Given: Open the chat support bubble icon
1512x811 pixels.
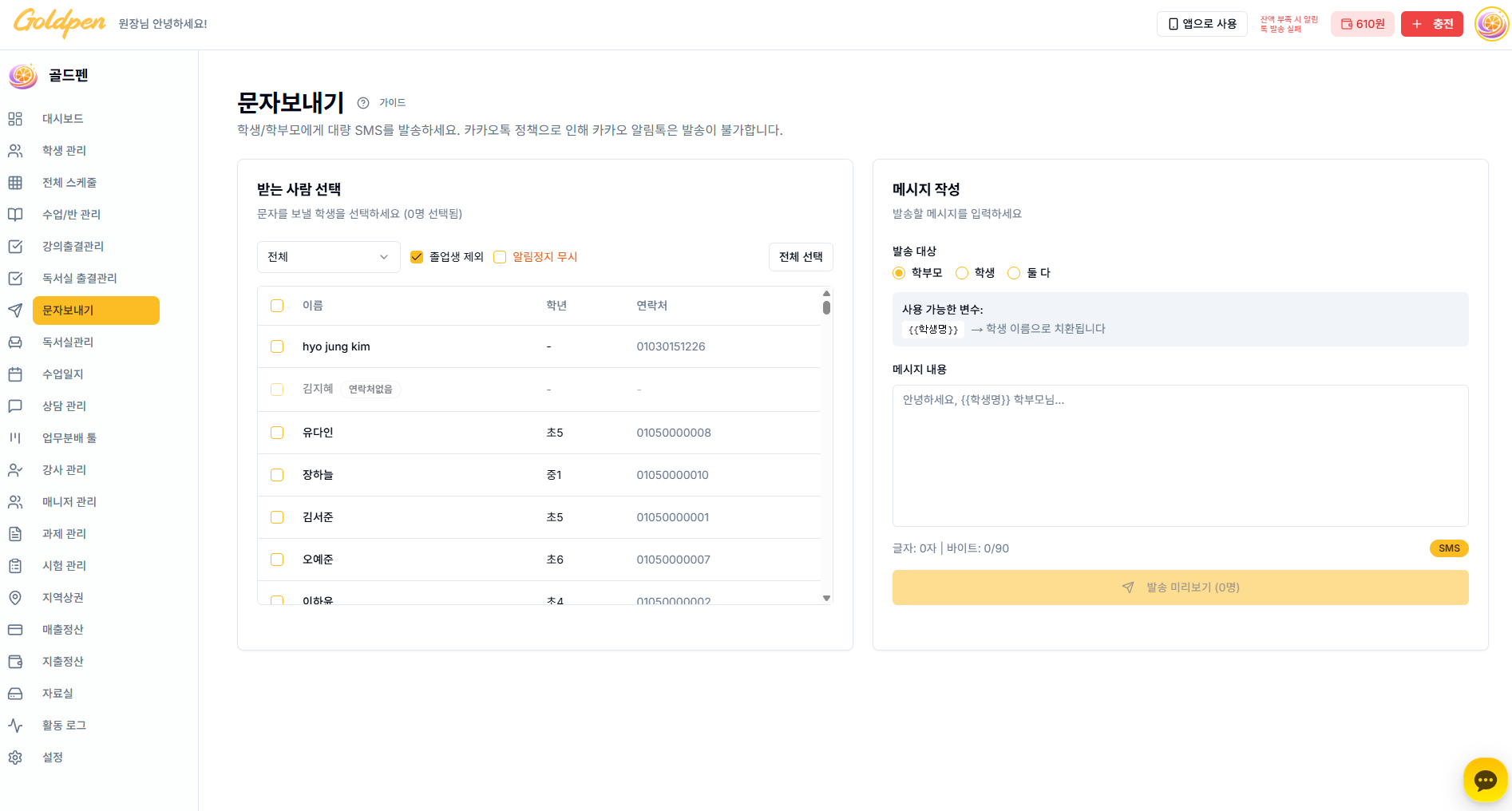Looking at the screenshot, I should pos(1485,780).
